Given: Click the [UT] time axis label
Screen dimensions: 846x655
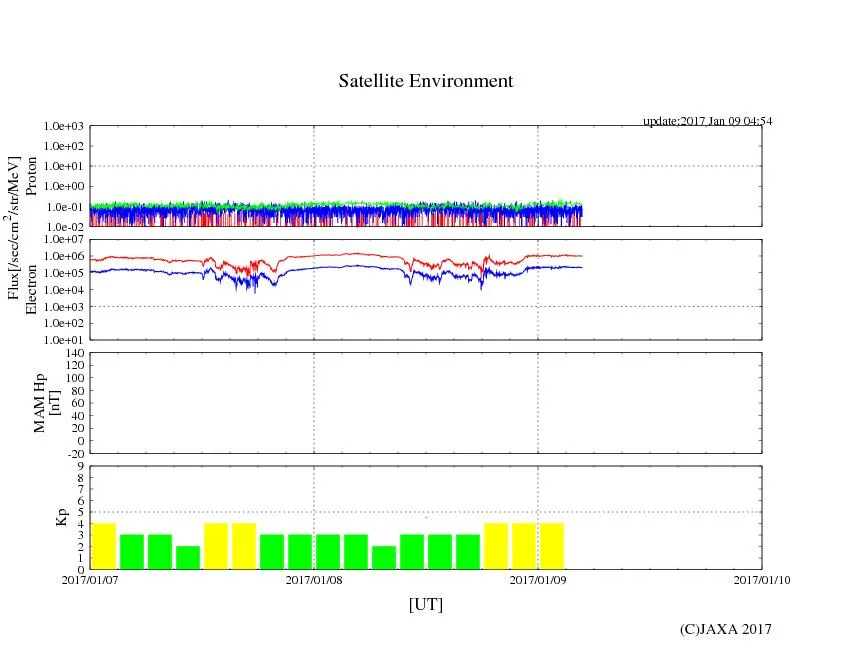Looking at the screenshot, I should (x=425, y=604).
